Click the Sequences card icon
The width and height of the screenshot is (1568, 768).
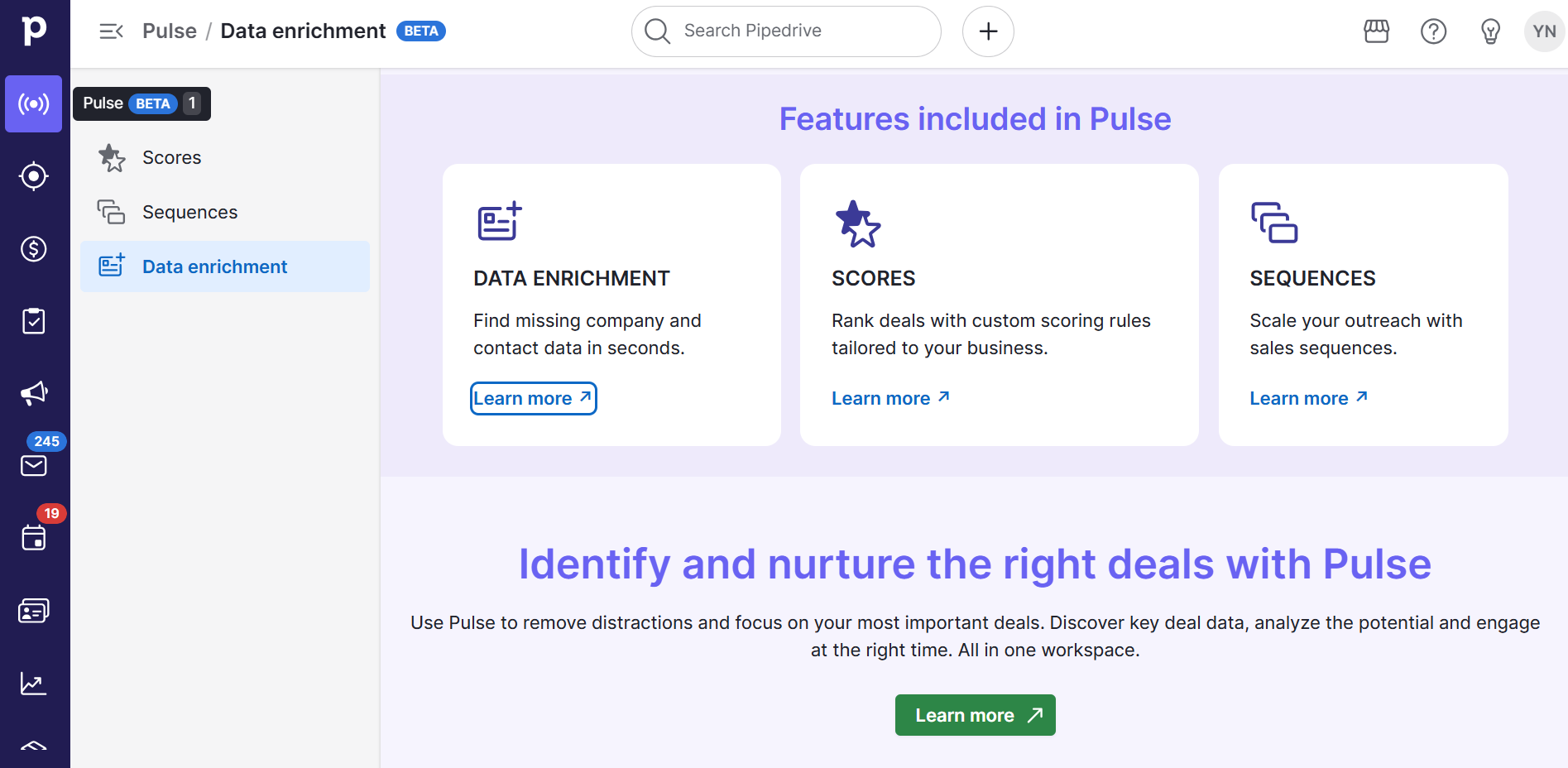(1274, 223)
